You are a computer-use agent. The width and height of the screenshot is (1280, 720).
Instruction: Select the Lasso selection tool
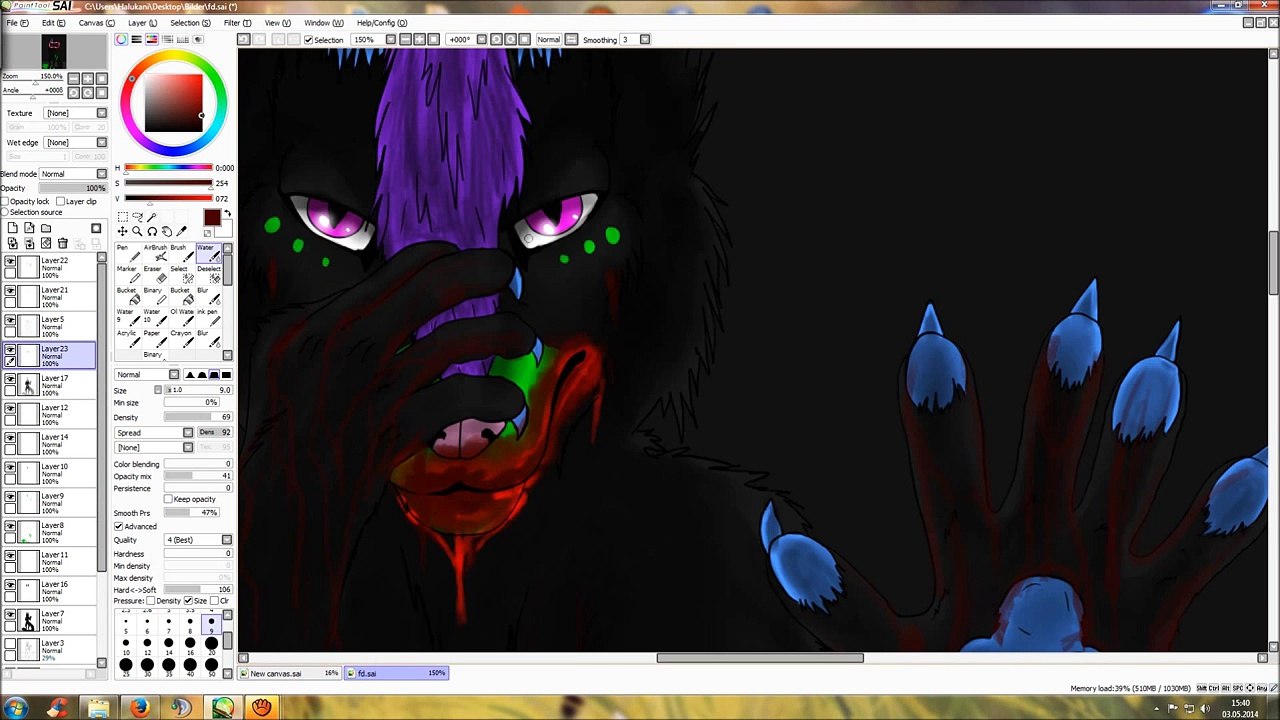pos(137,217)
